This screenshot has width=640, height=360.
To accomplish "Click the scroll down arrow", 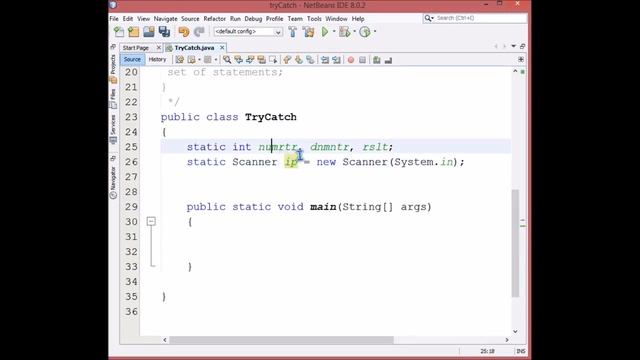I will (515, 331).
